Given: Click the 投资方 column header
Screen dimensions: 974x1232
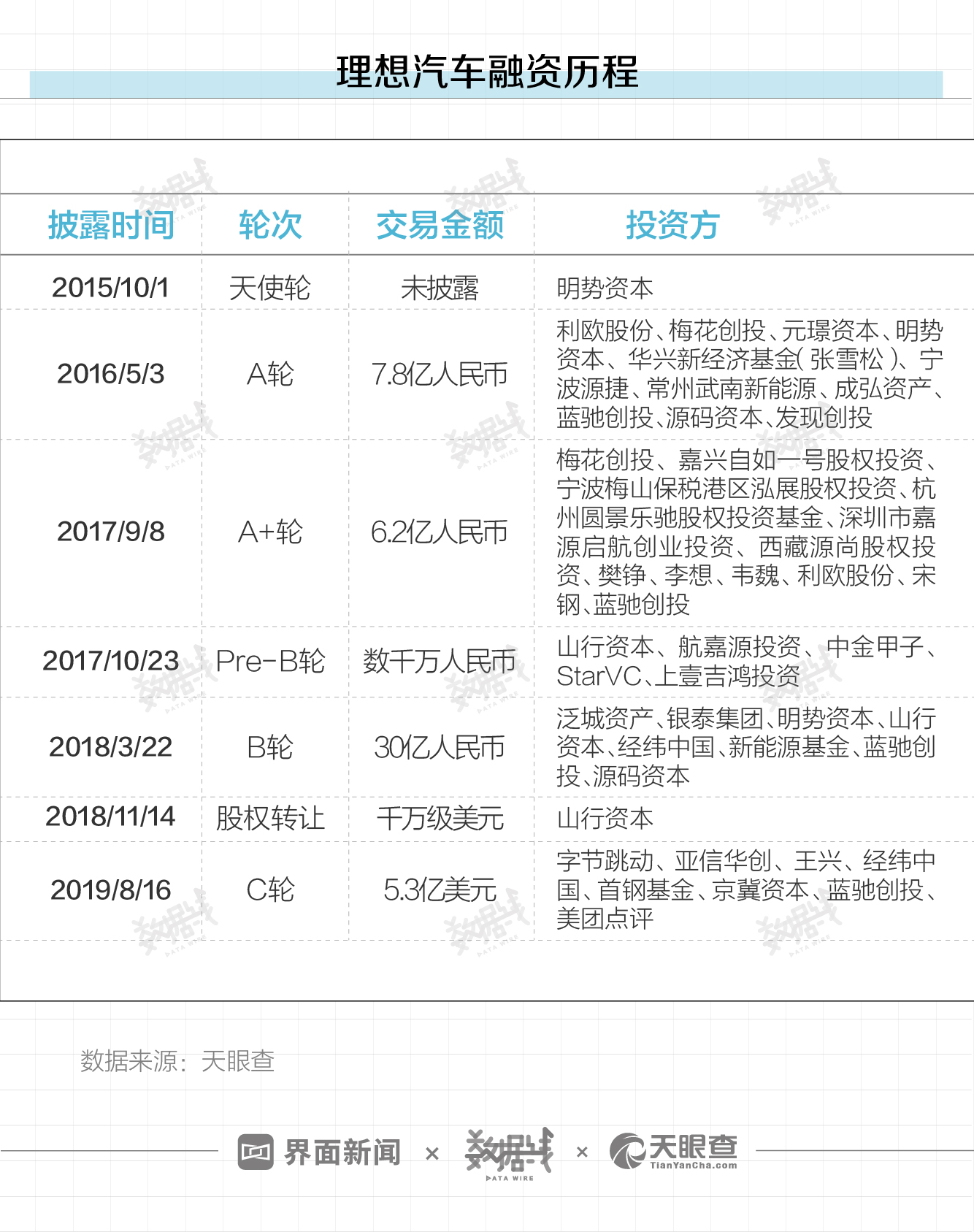Looking at the screenshot, I should click(672, 225).
